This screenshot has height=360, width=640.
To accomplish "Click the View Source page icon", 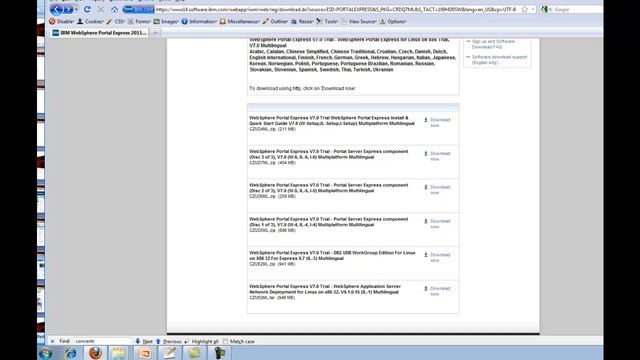I will coord(344,21).
